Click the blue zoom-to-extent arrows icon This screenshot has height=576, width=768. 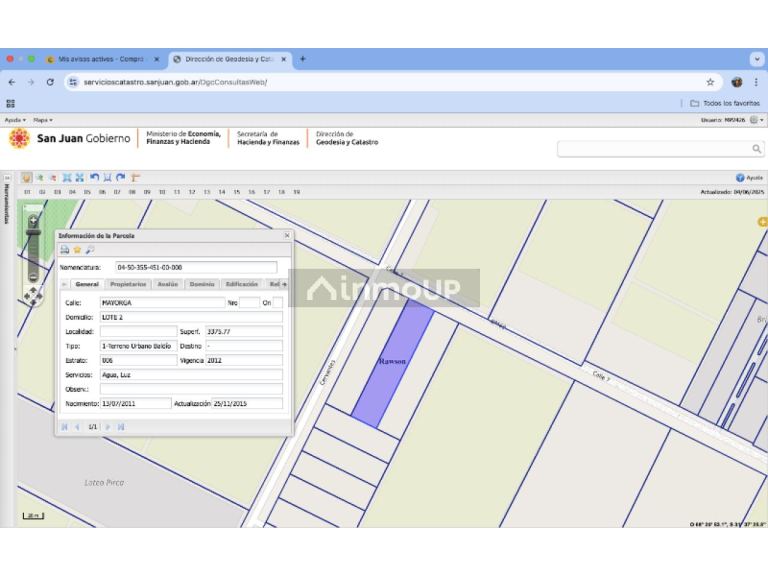point(67,178)
